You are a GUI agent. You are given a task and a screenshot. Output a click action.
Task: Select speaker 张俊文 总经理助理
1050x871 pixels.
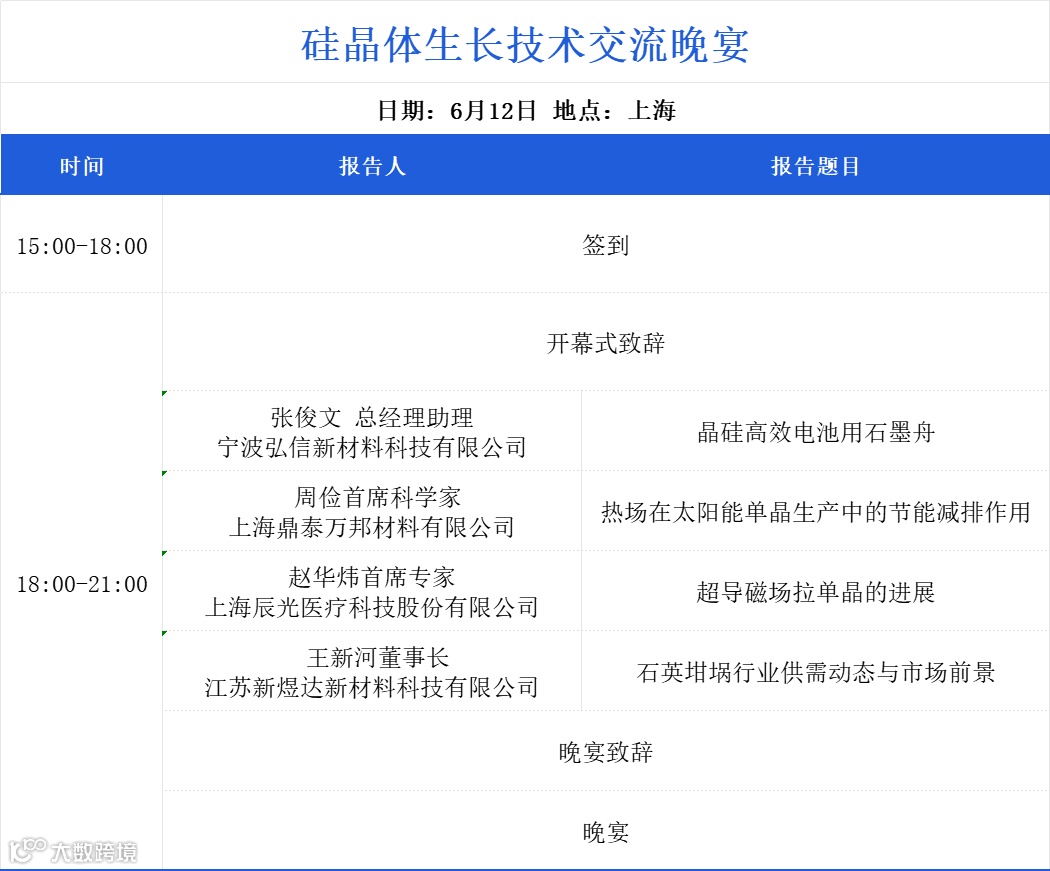click(372, 417)
